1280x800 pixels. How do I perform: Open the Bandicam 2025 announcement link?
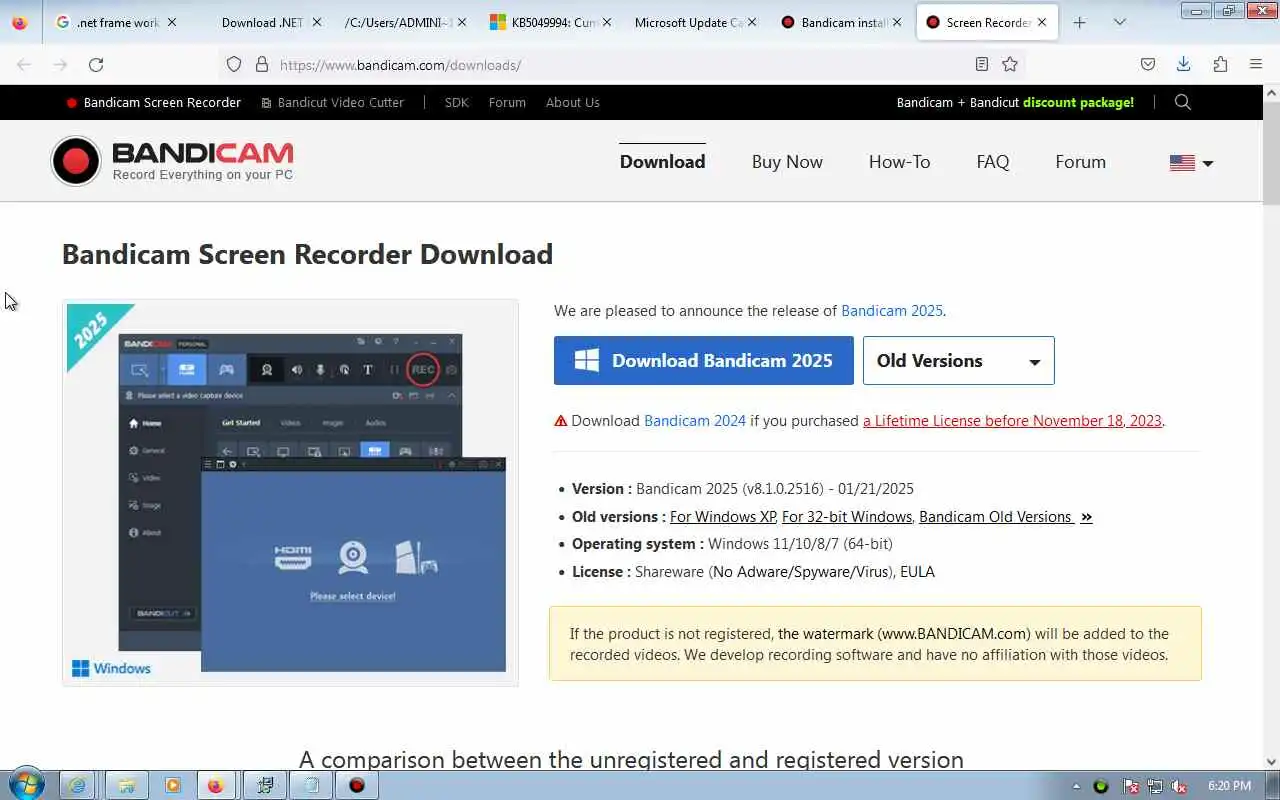[892, 311]
